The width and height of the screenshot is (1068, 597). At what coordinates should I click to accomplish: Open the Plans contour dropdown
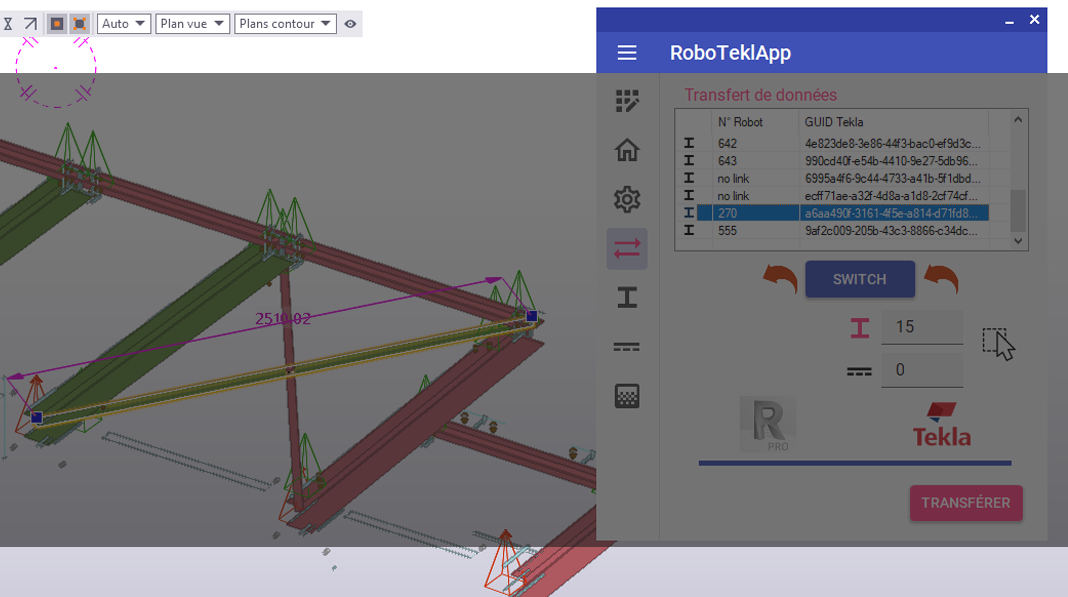pyautogui.click(x=285, y=24)
